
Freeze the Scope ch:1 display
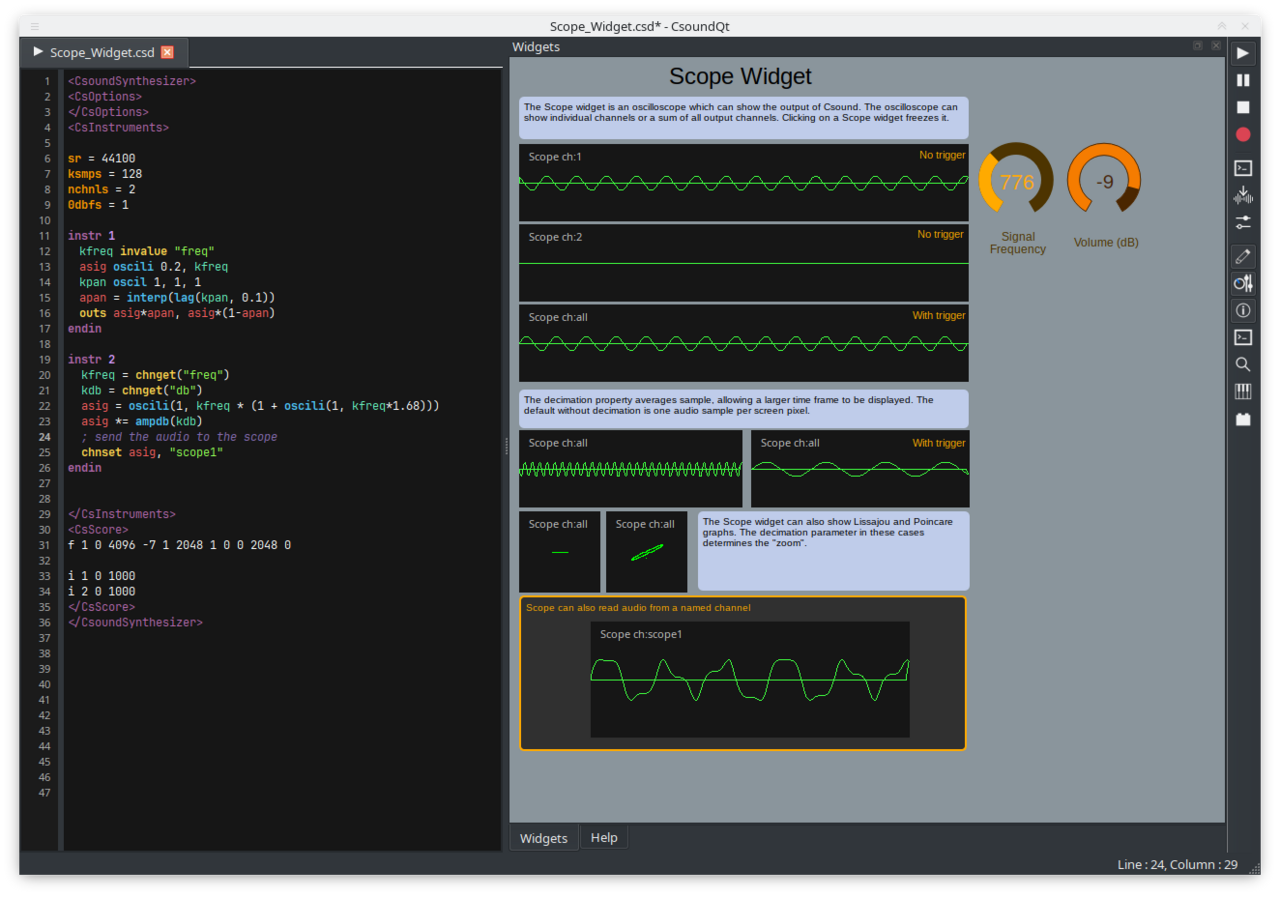(x=744, y=183)
